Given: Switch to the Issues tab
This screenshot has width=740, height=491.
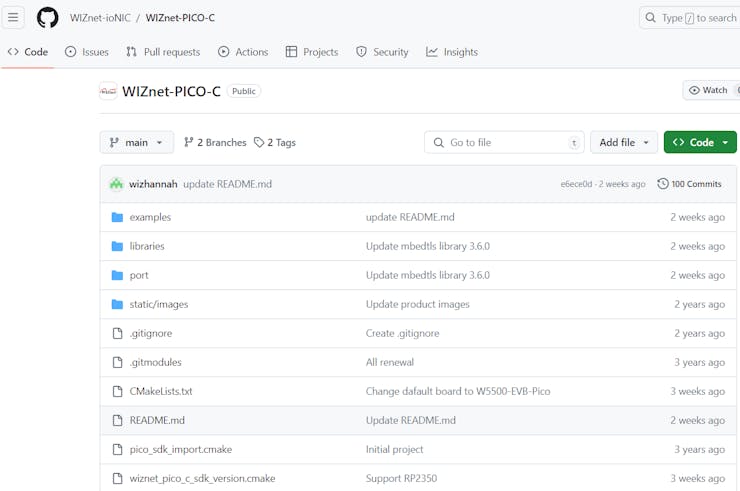Looking at the screenshot, I should [87, 52].
